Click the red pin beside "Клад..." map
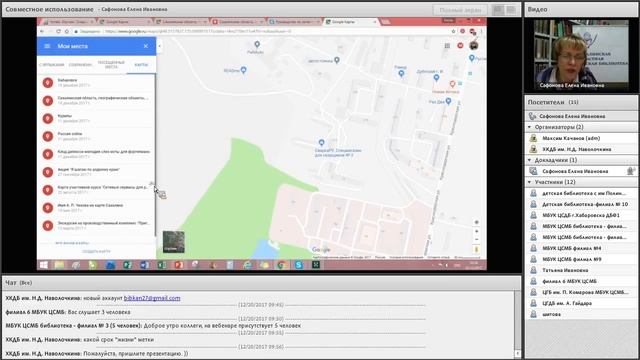Image resolution: width=640 pixels, height=360 pixels. click(48, 154)
